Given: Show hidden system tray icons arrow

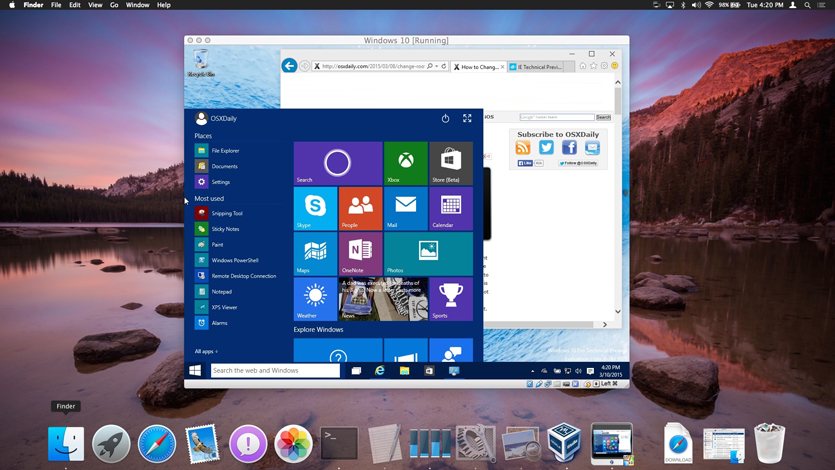Looking at the screenshot, I should click(x=532, y=371).
